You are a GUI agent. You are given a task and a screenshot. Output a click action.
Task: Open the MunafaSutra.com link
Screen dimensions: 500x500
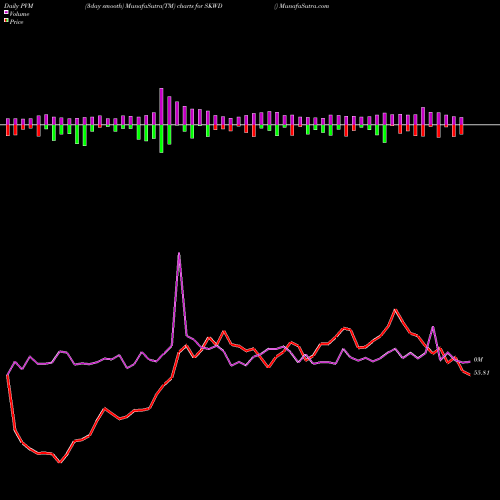(x=303, y=6)
